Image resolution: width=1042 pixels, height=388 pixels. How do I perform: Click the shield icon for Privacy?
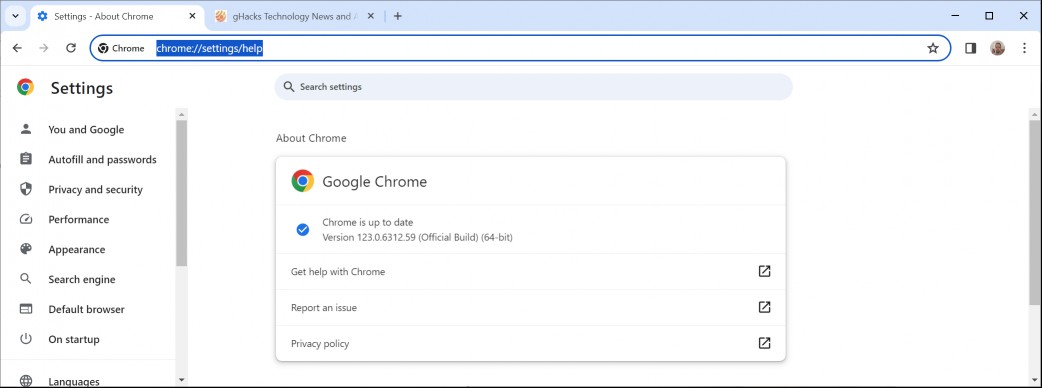(x=26, y=189)
